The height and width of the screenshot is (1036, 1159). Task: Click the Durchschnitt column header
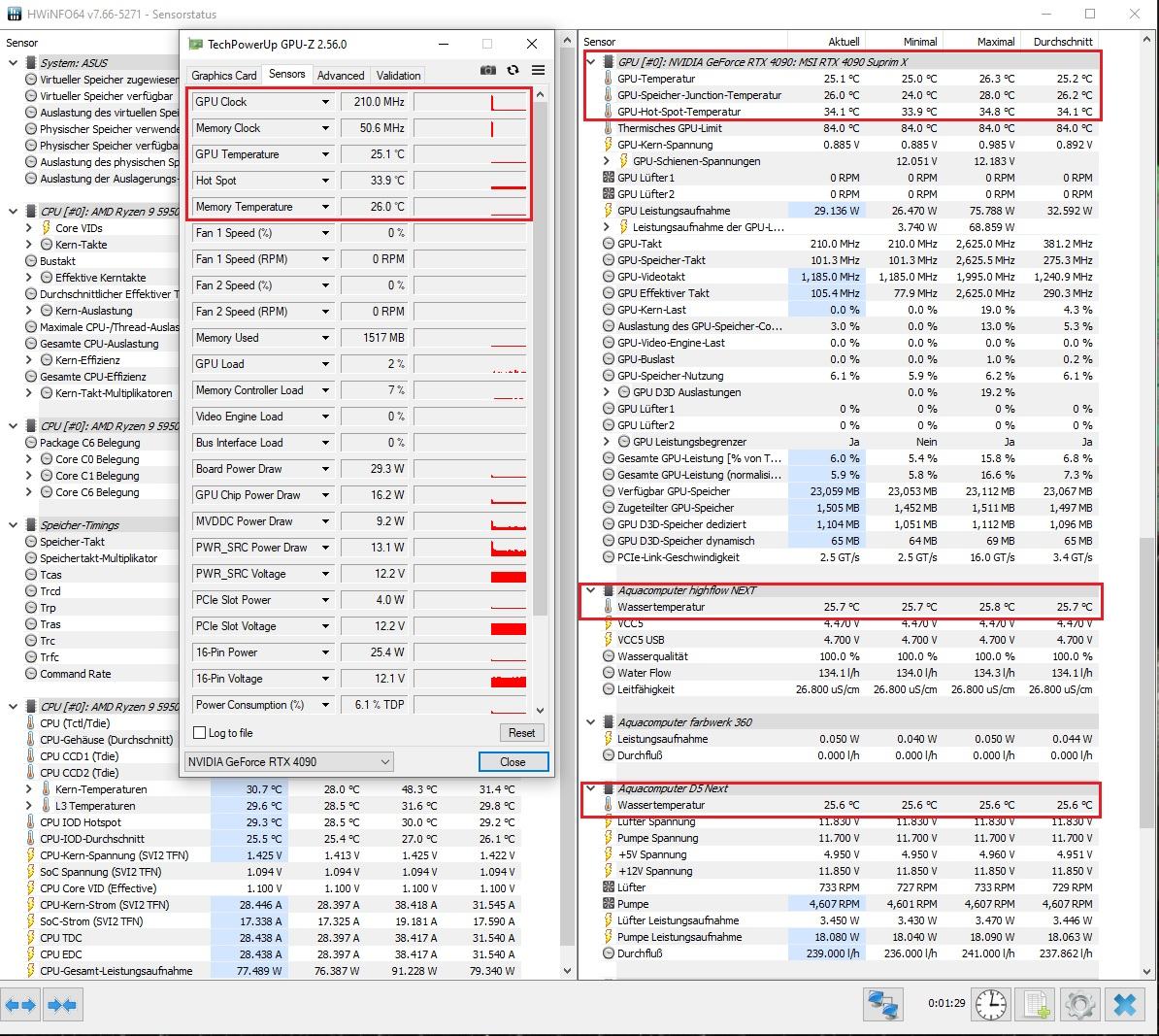click(x=1059, y=42)
